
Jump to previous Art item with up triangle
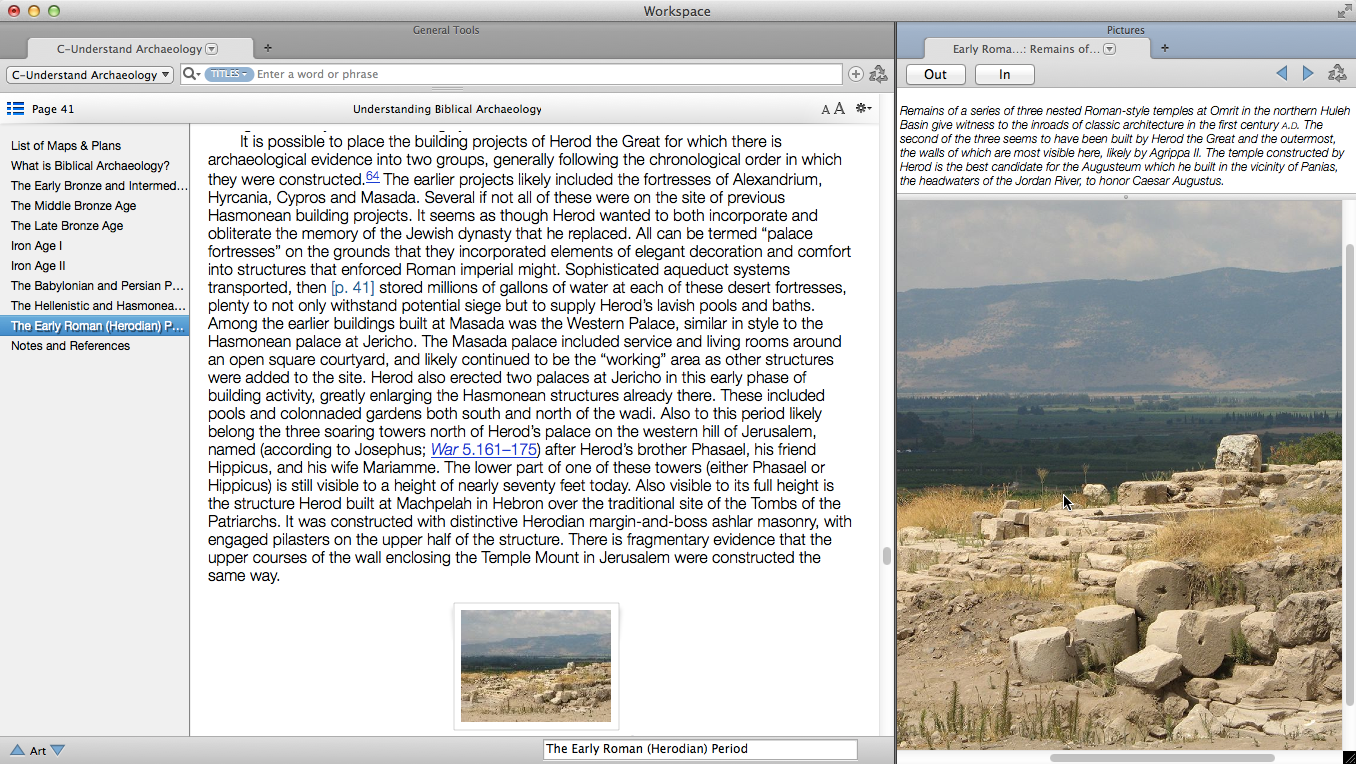click(x=17, y=750)
